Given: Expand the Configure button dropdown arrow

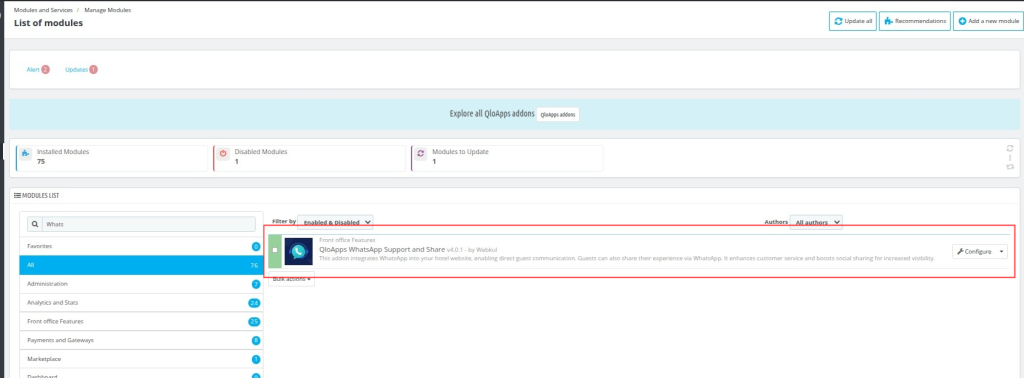Looking at the screenshot, I should [x=1001, y=251].
